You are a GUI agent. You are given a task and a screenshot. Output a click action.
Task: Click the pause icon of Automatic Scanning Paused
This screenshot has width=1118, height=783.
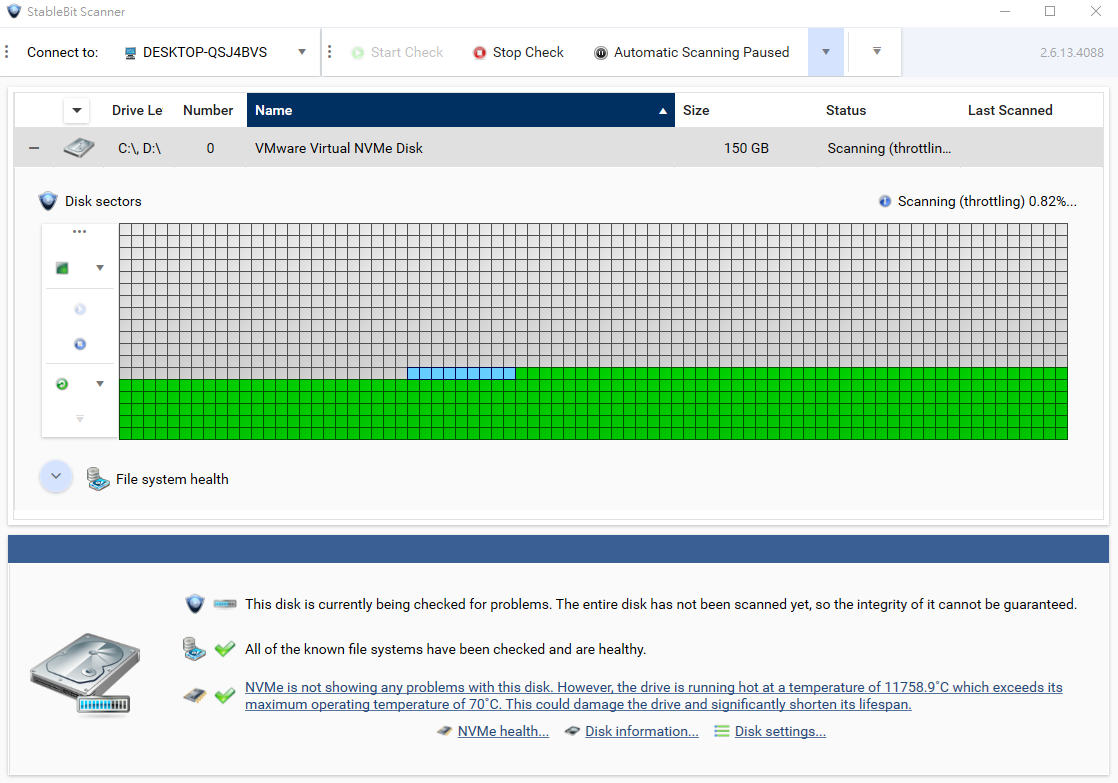(x=601, y=53)
